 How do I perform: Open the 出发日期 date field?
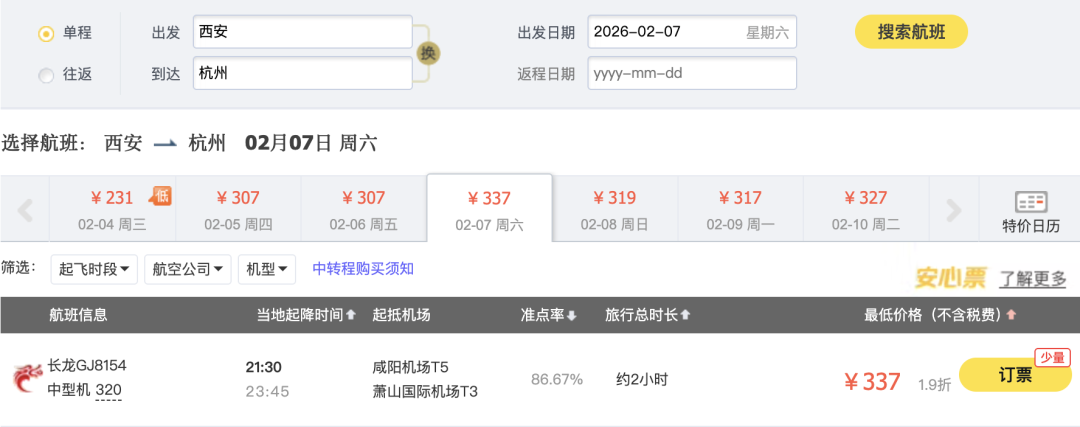(x=692, y=32)
